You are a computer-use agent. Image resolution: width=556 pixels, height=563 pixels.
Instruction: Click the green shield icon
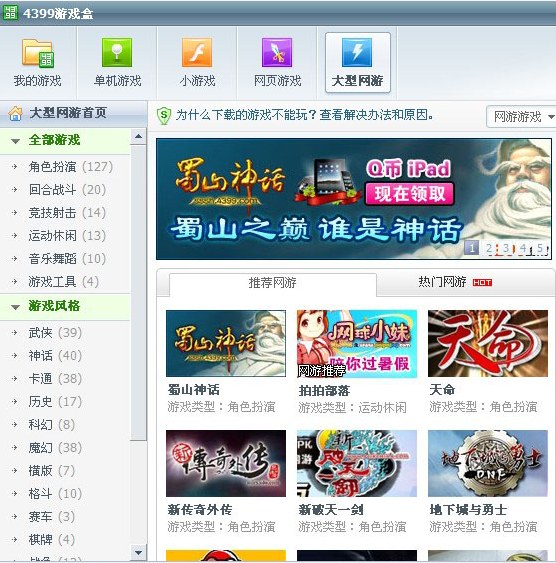pos(164,116)
